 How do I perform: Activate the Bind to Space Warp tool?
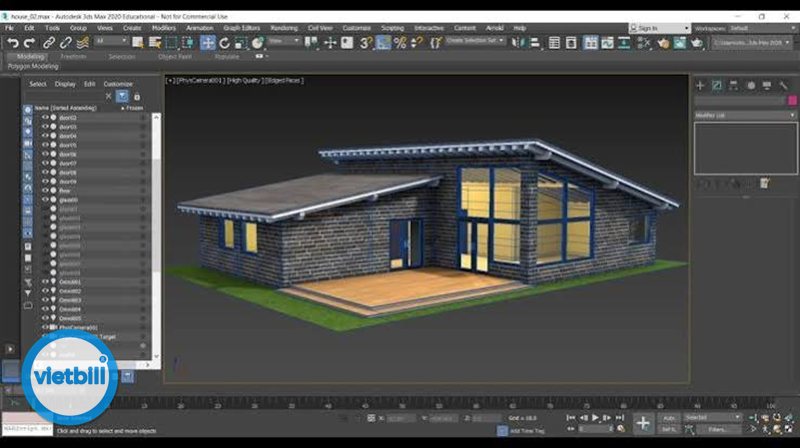[83, 43]
